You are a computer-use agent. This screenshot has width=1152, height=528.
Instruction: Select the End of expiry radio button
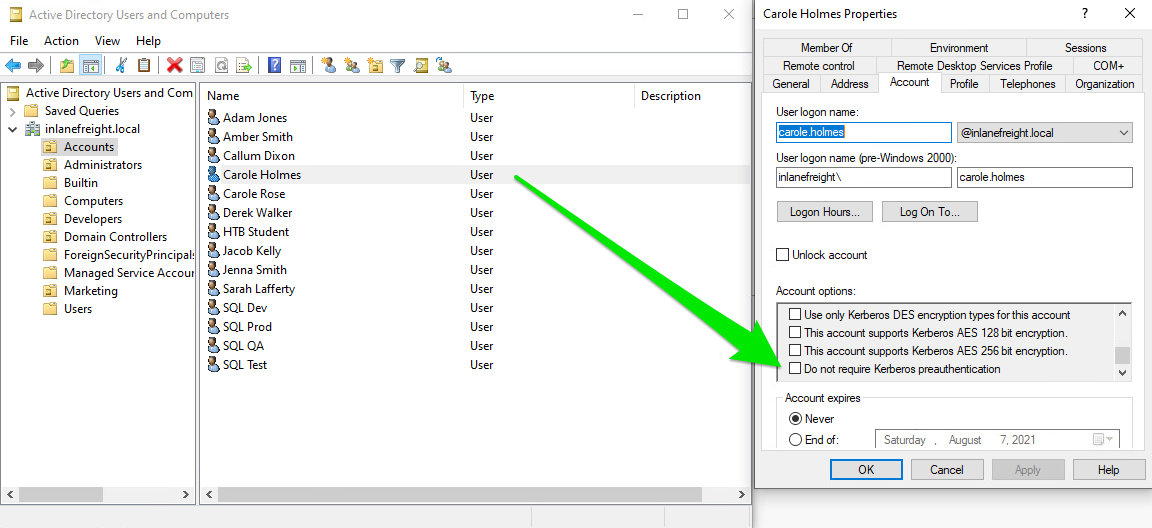pos(795,439)
